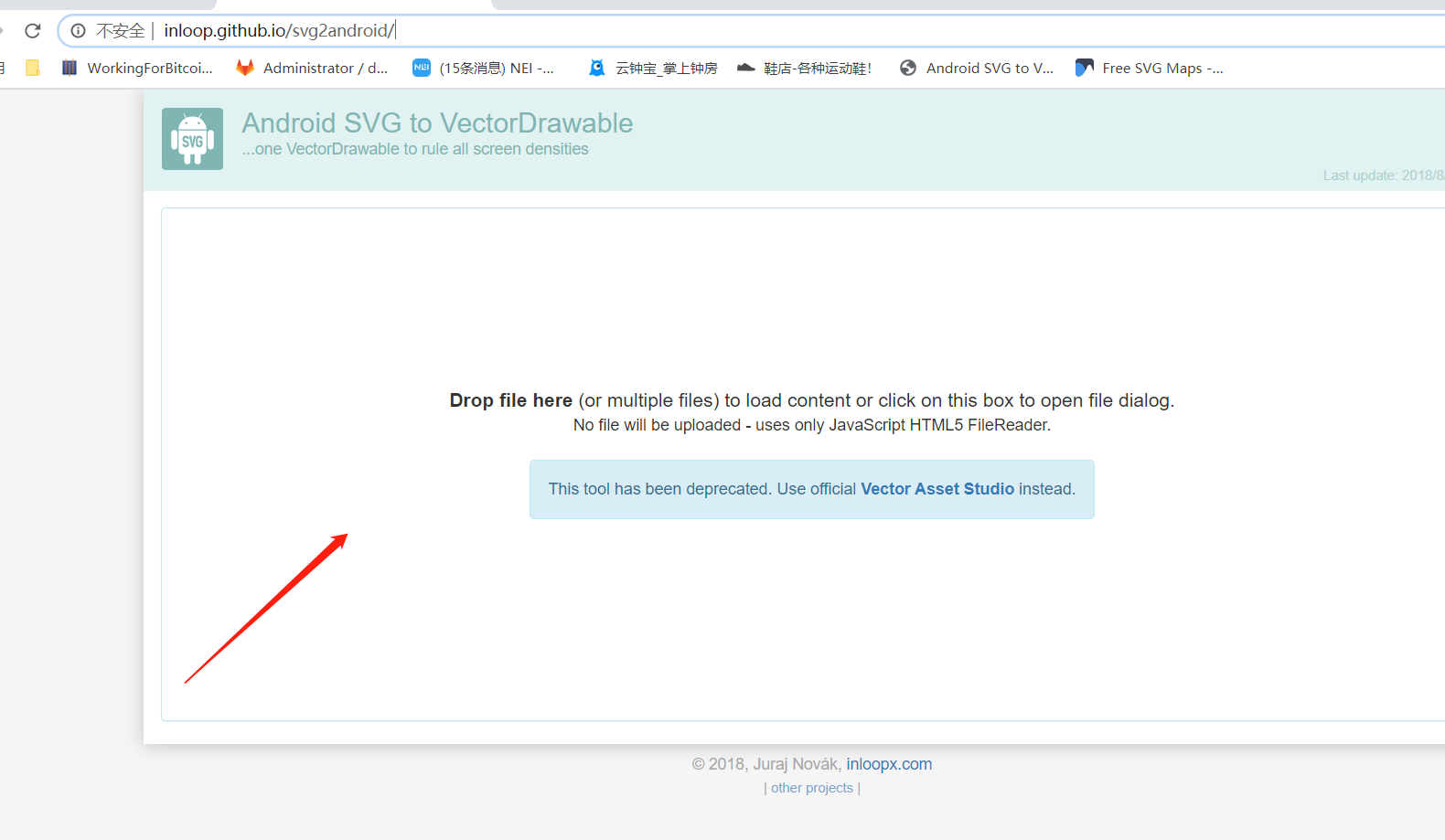
Task: Click the '© 2018, Juraj Novák' text
Action: pos(765,764)
